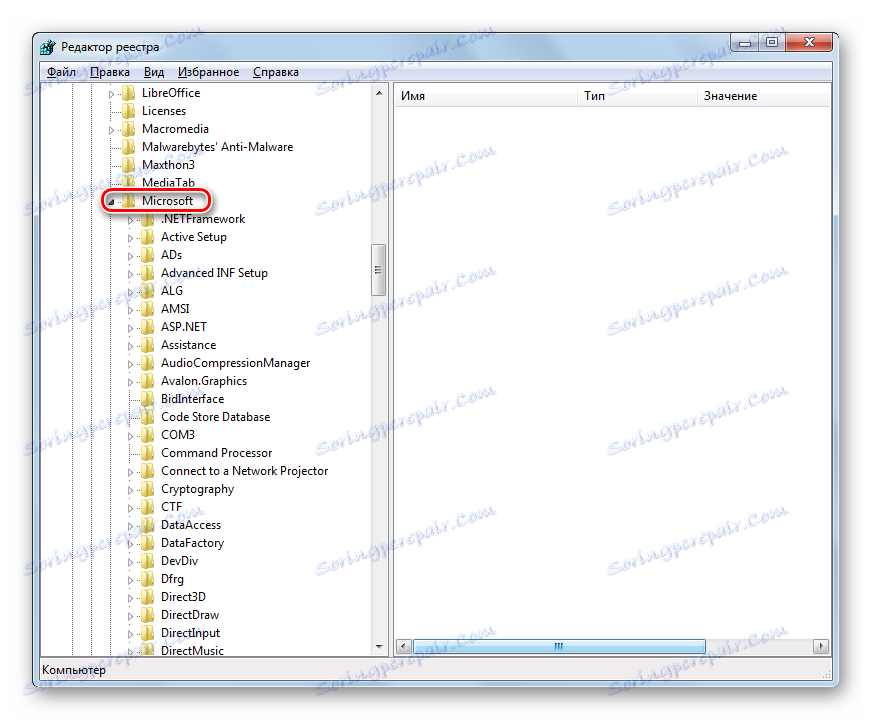Minimize the Registry Editor window
The height and width of the screenshot is (720, 872).
[x=745, y=42]
